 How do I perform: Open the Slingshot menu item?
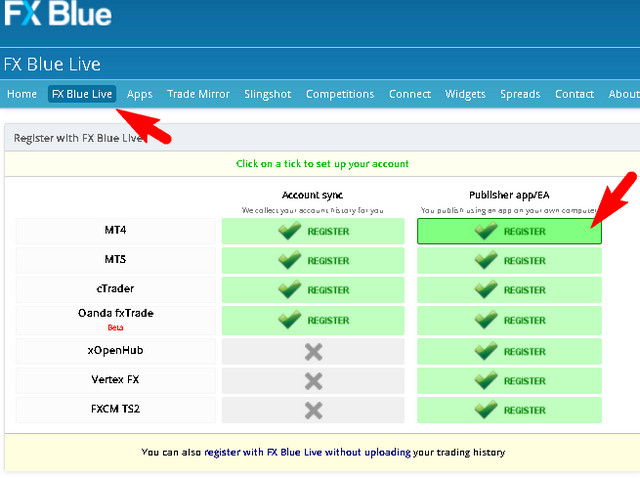(268, 94)
